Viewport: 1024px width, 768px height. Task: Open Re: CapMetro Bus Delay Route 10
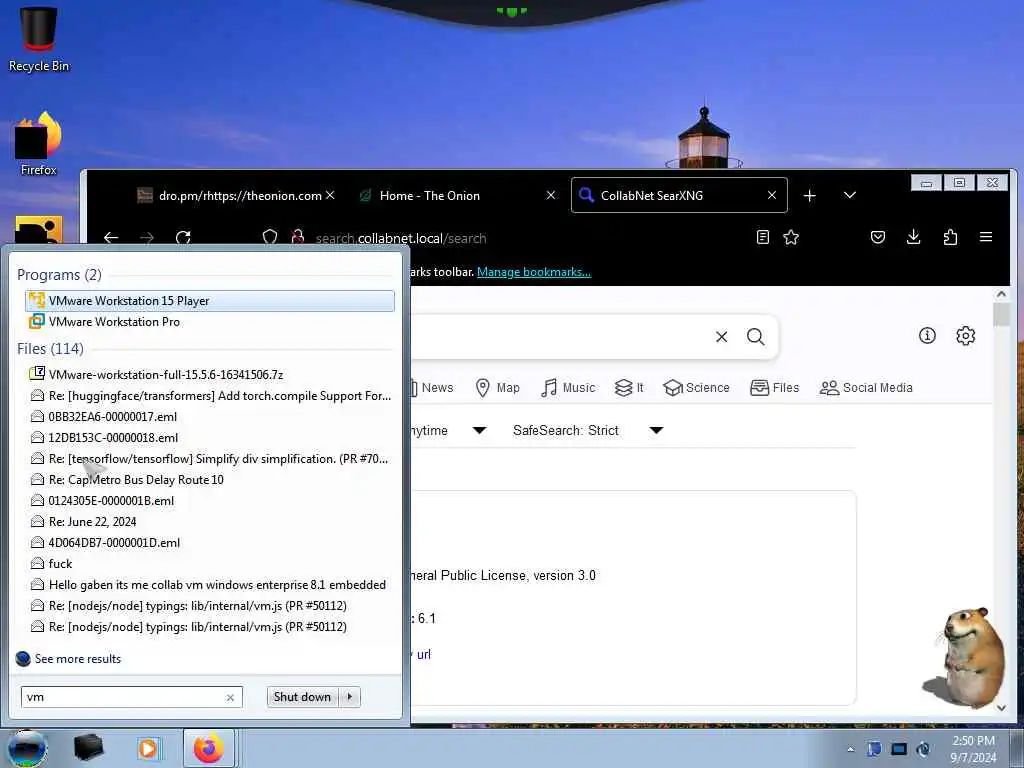tap(210, 479)
